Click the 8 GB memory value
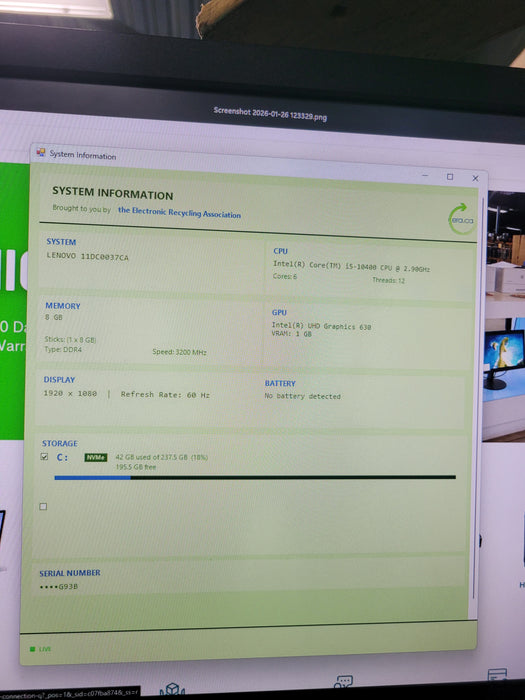 pyautogui.click(x=54, y=317)
